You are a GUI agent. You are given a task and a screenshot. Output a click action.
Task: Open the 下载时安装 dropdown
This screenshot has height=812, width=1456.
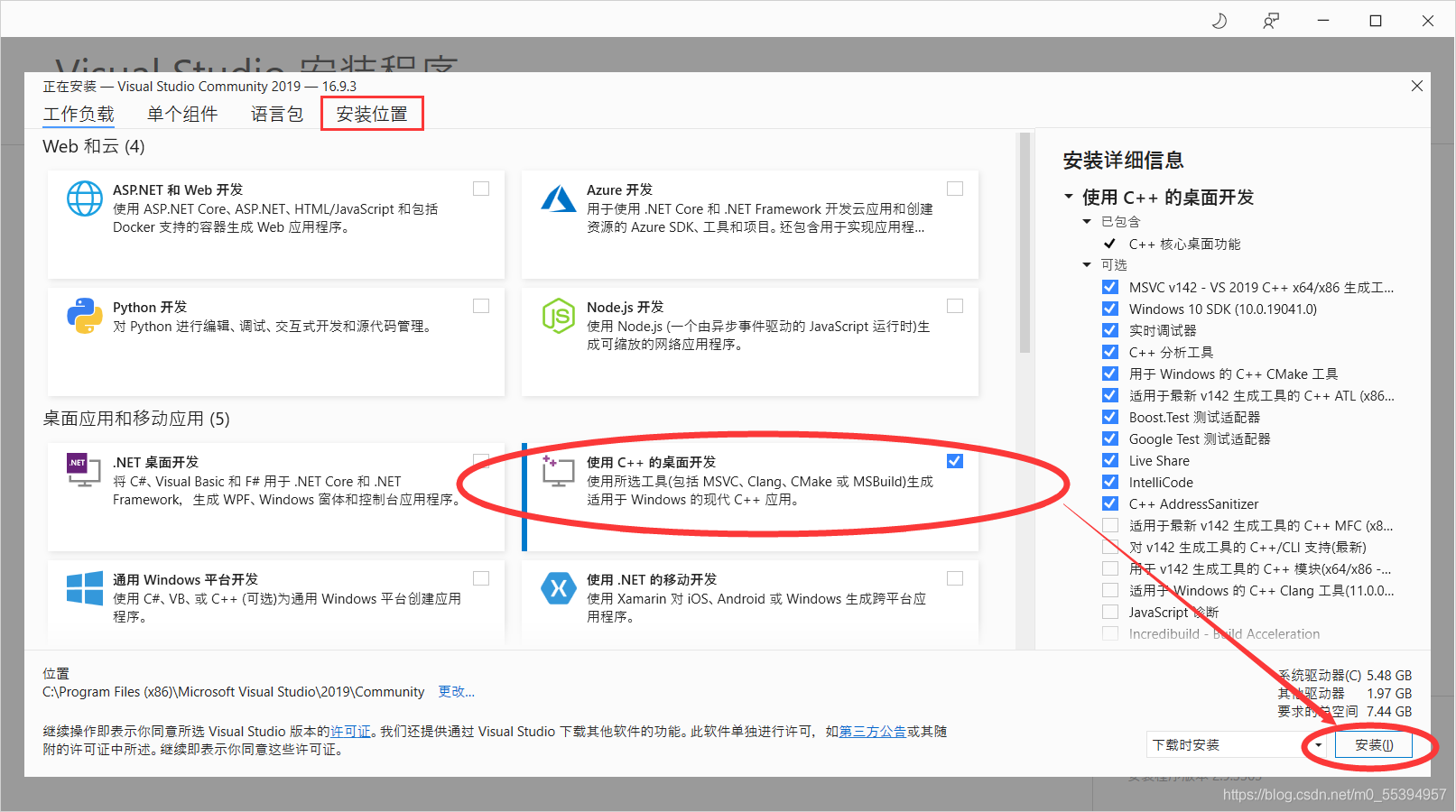pos(1237,745)
